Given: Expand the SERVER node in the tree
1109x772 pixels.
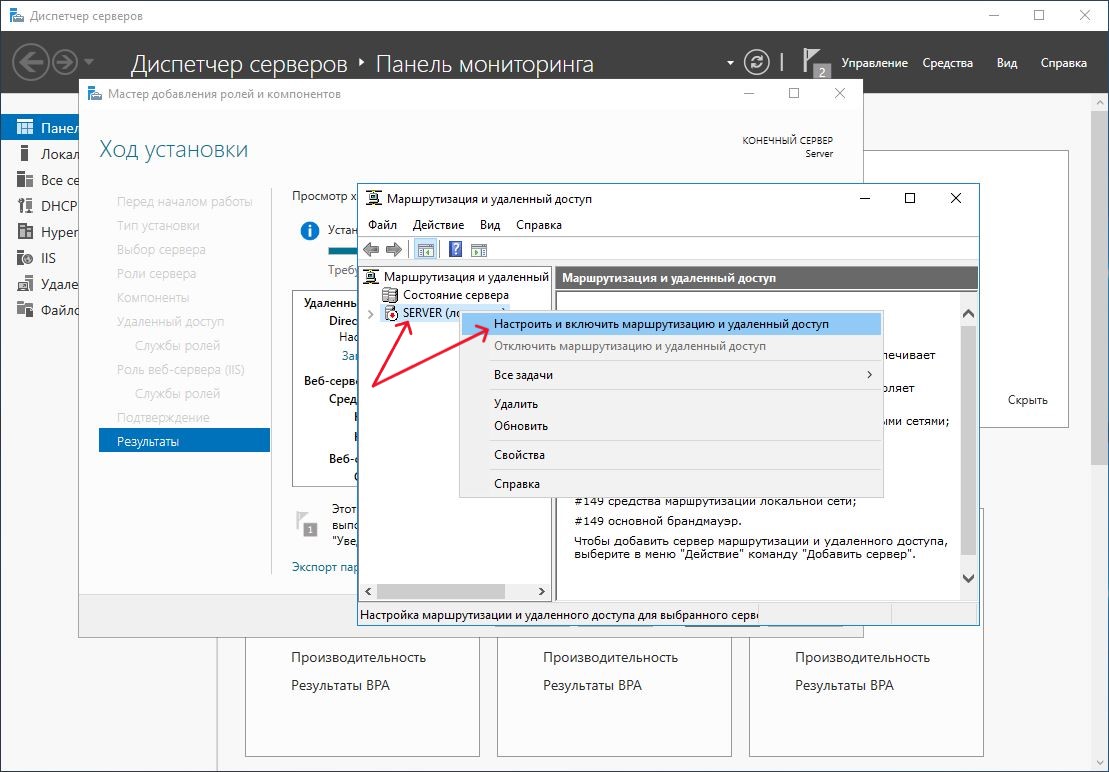Looking at the screenshot, I should click(372, 314).
